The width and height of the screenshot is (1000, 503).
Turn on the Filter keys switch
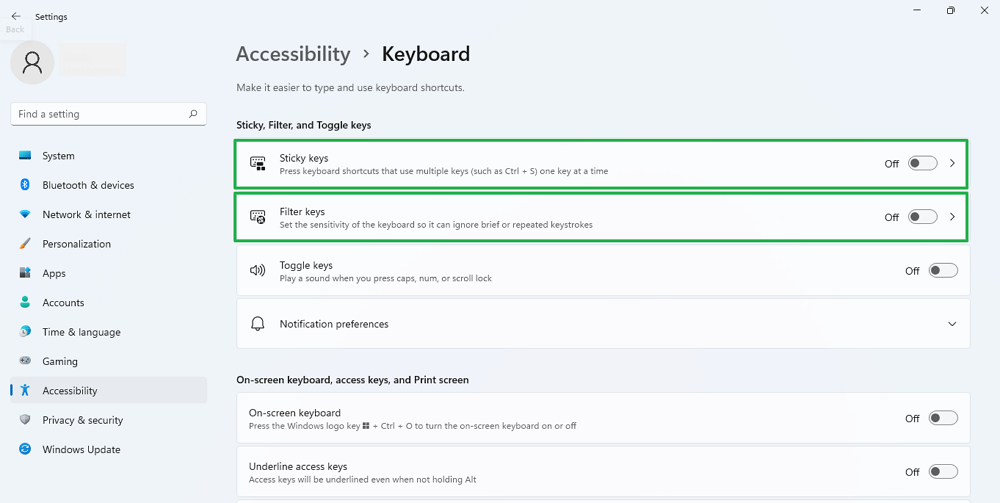[923, 217]
